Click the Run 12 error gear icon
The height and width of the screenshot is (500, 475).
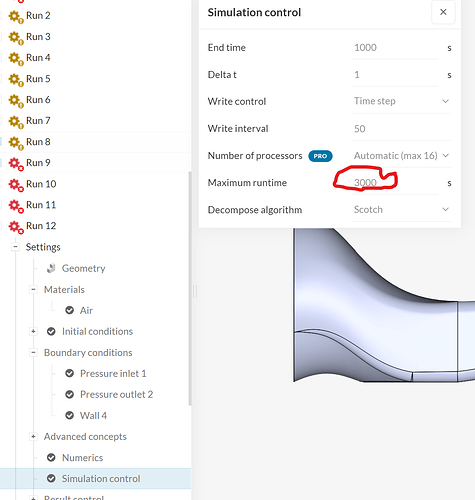pos(16,227)
